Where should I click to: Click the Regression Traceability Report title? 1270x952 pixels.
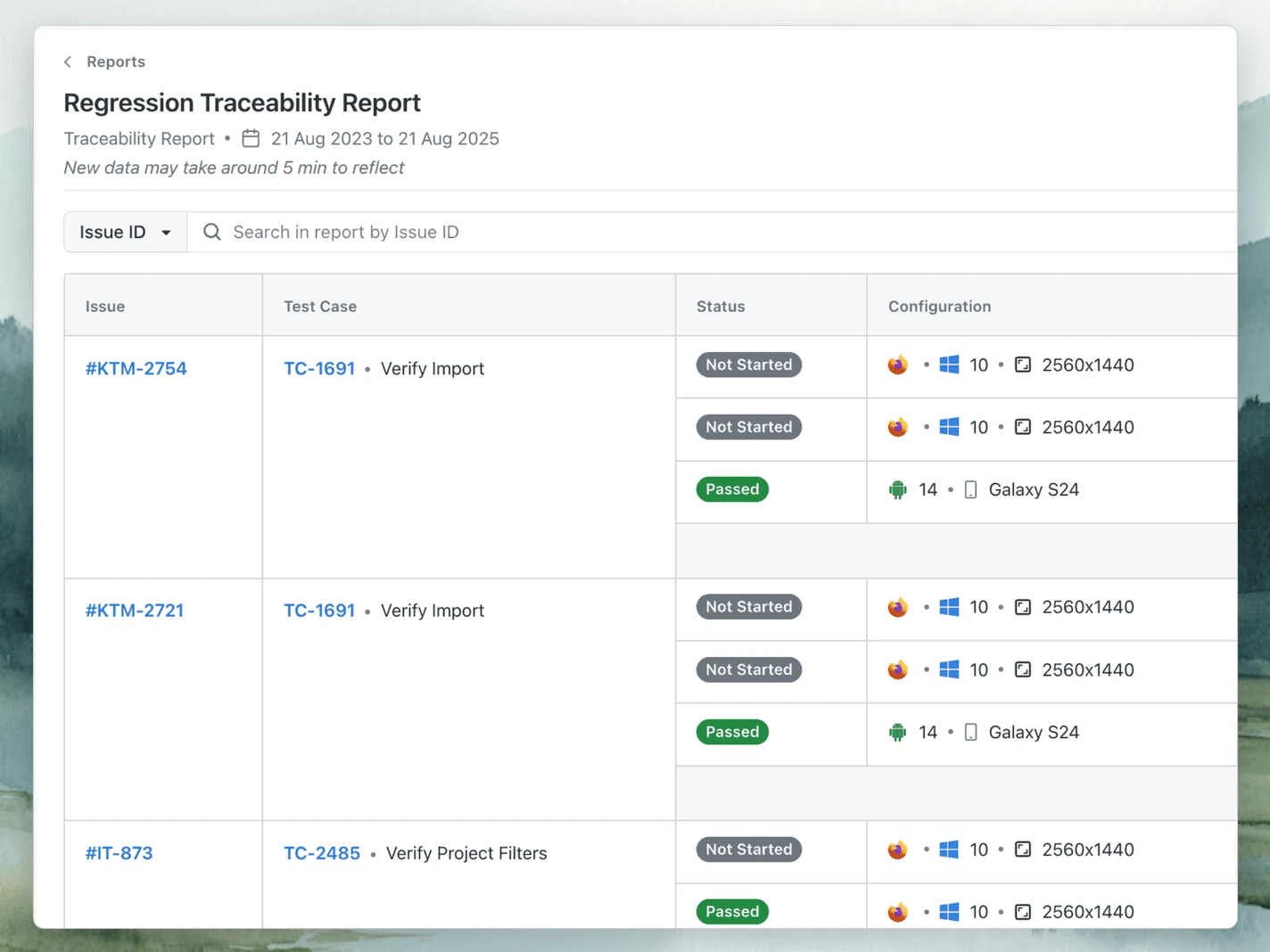tap(243, 103)
